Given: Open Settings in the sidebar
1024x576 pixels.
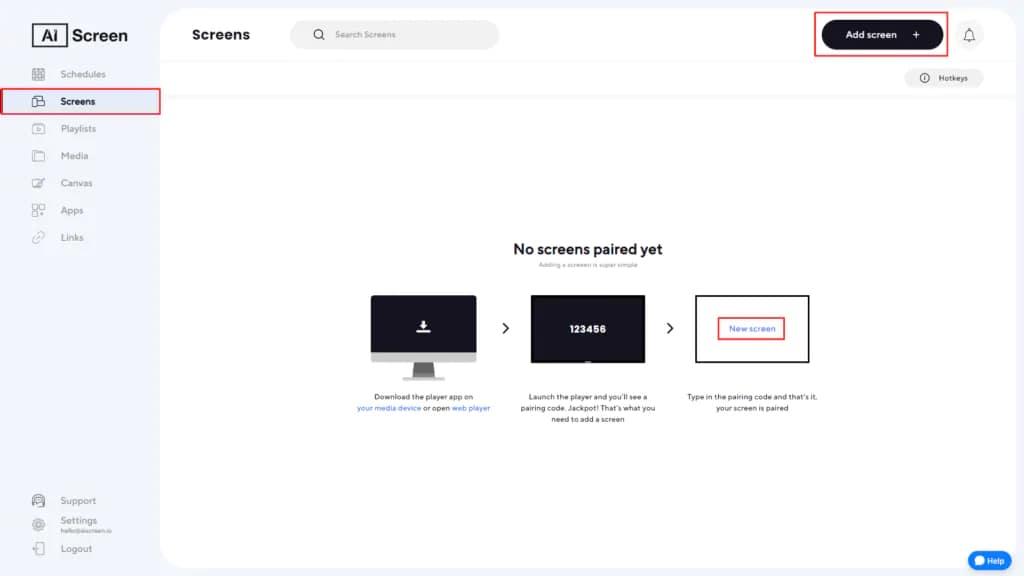Looking at the screenshot, I should tap(78, 521).
